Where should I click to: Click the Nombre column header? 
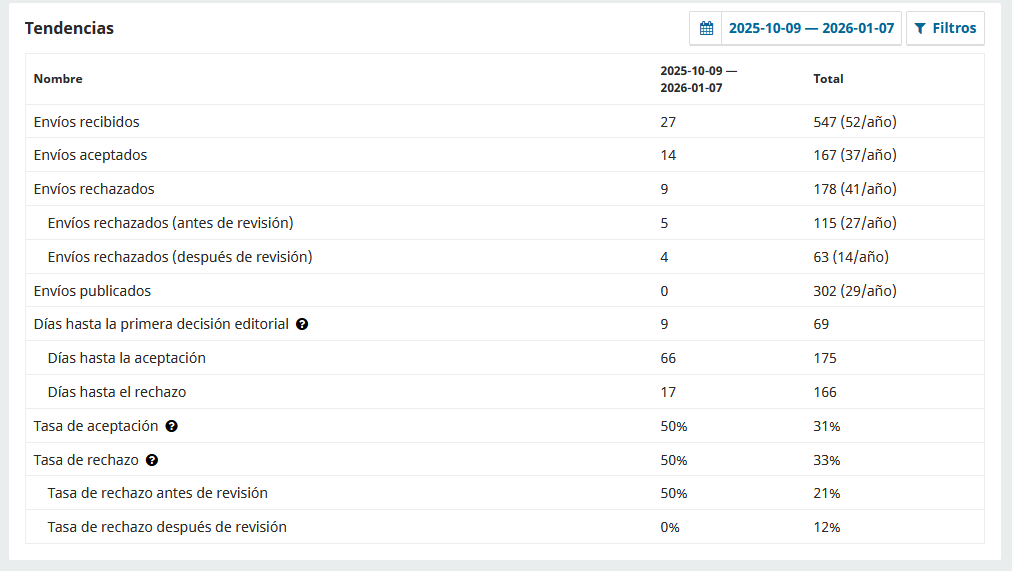coord(58,79)
